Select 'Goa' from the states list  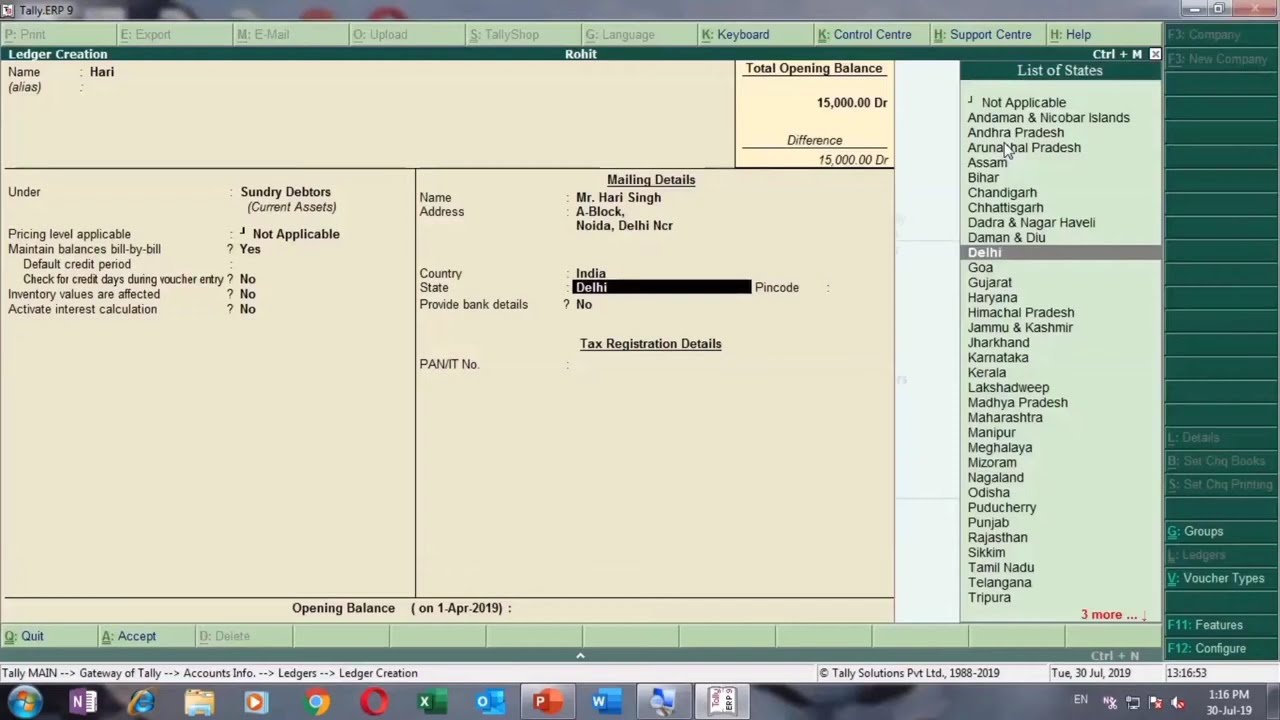point(980,267)
